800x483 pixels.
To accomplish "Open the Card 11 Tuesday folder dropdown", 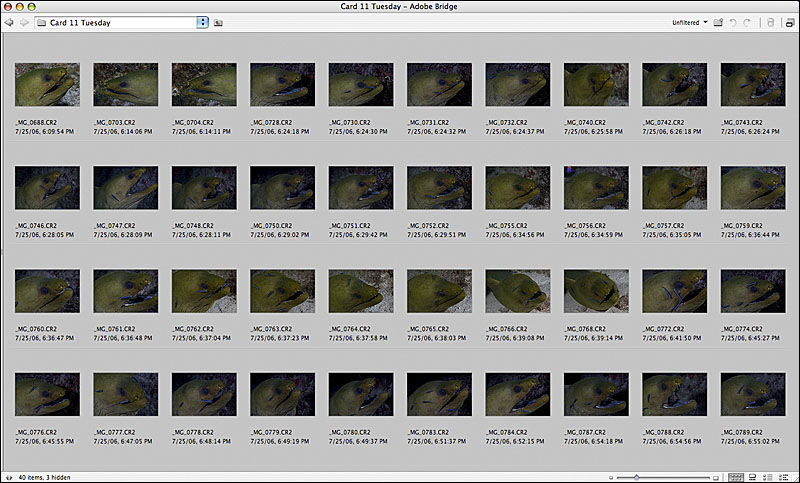I will [203, 22].
